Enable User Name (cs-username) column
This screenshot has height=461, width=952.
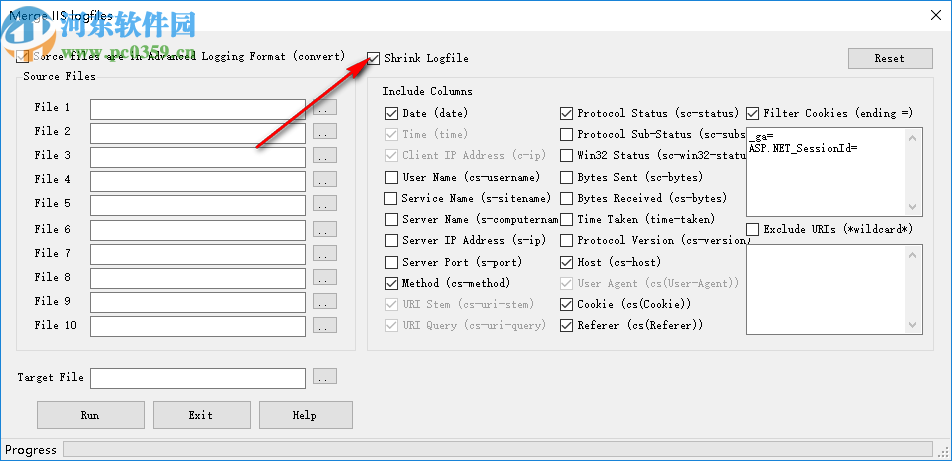click(391, 177)
